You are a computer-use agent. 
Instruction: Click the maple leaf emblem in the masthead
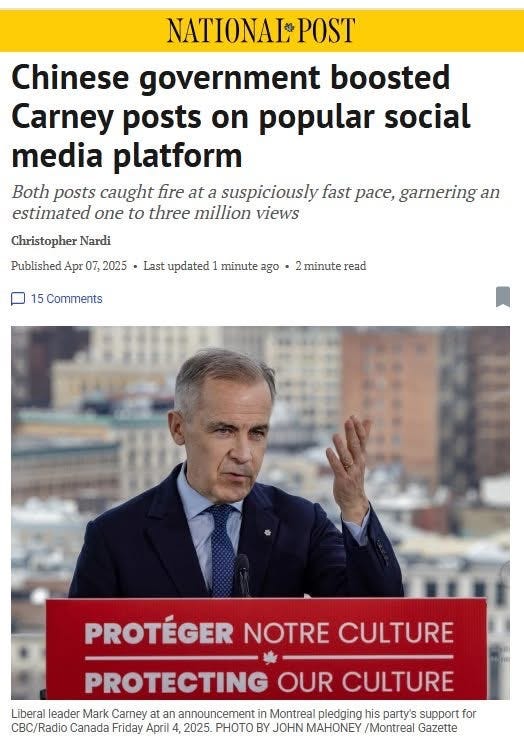(x=289, y=28)
